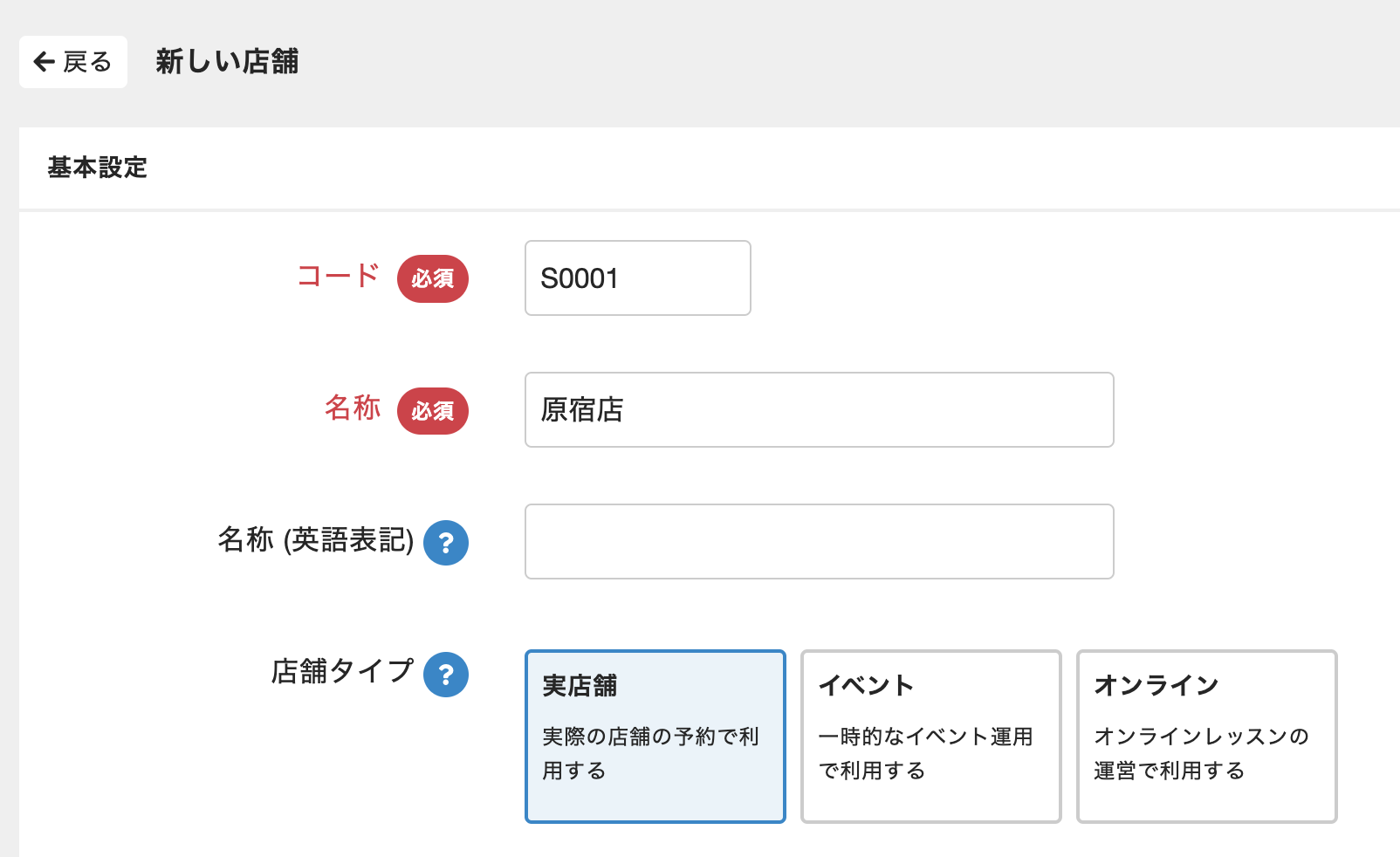The width and height of the screenshot is (1400, 857).
Task: Click the red コード field label
Action: click(x=339, y=276)
